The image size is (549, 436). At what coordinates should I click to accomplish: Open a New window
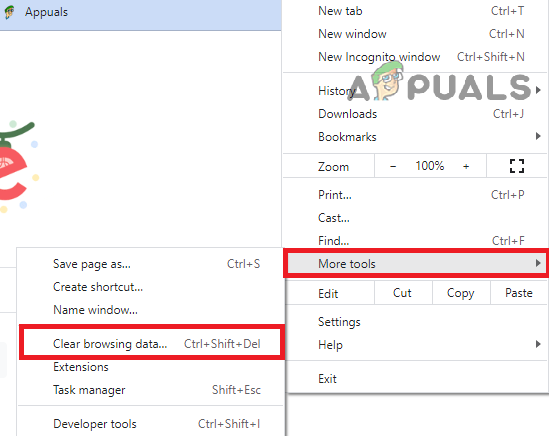pos(415,34)
